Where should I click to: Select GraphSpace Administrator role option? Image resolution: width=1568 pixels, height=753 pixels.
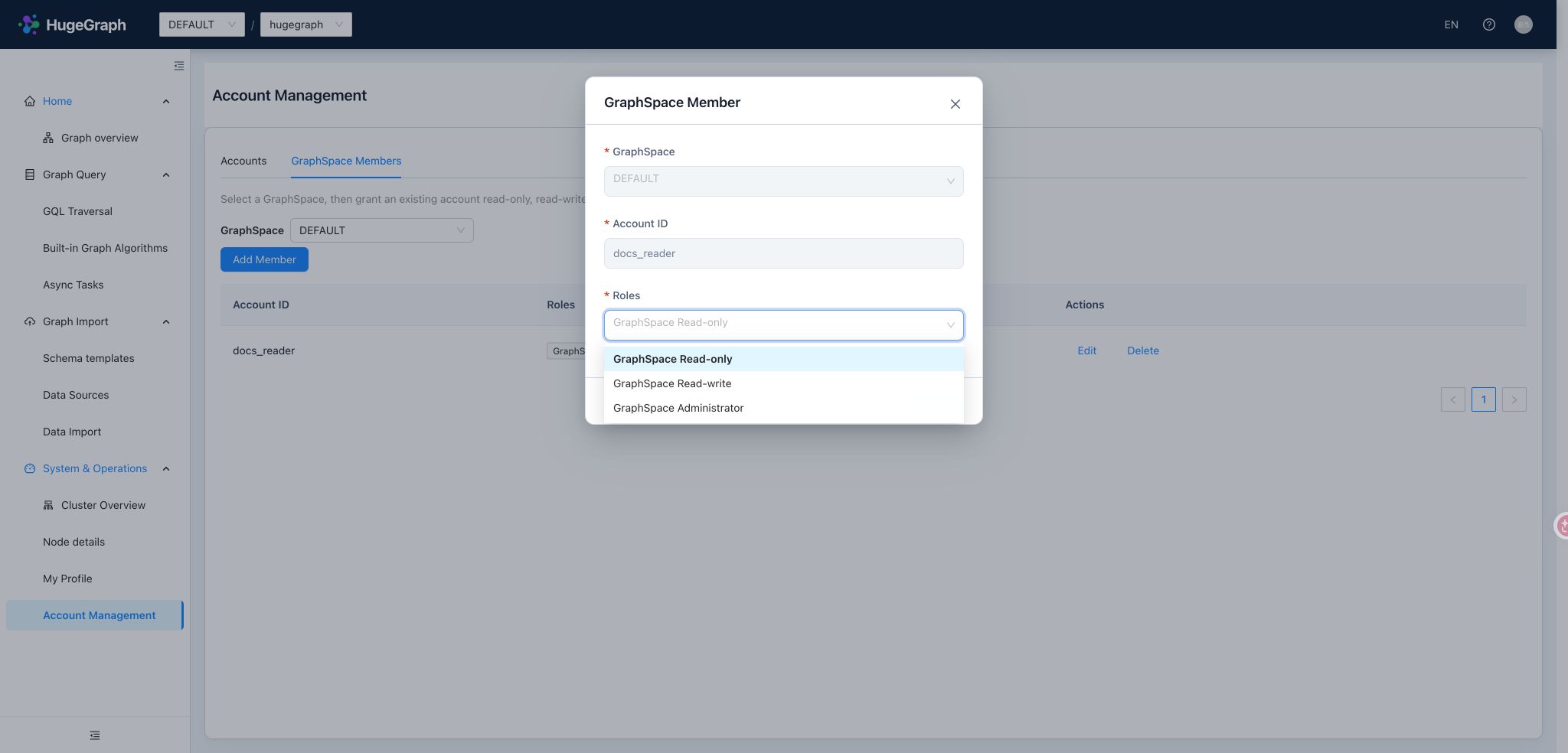click(x=784, y=408)
